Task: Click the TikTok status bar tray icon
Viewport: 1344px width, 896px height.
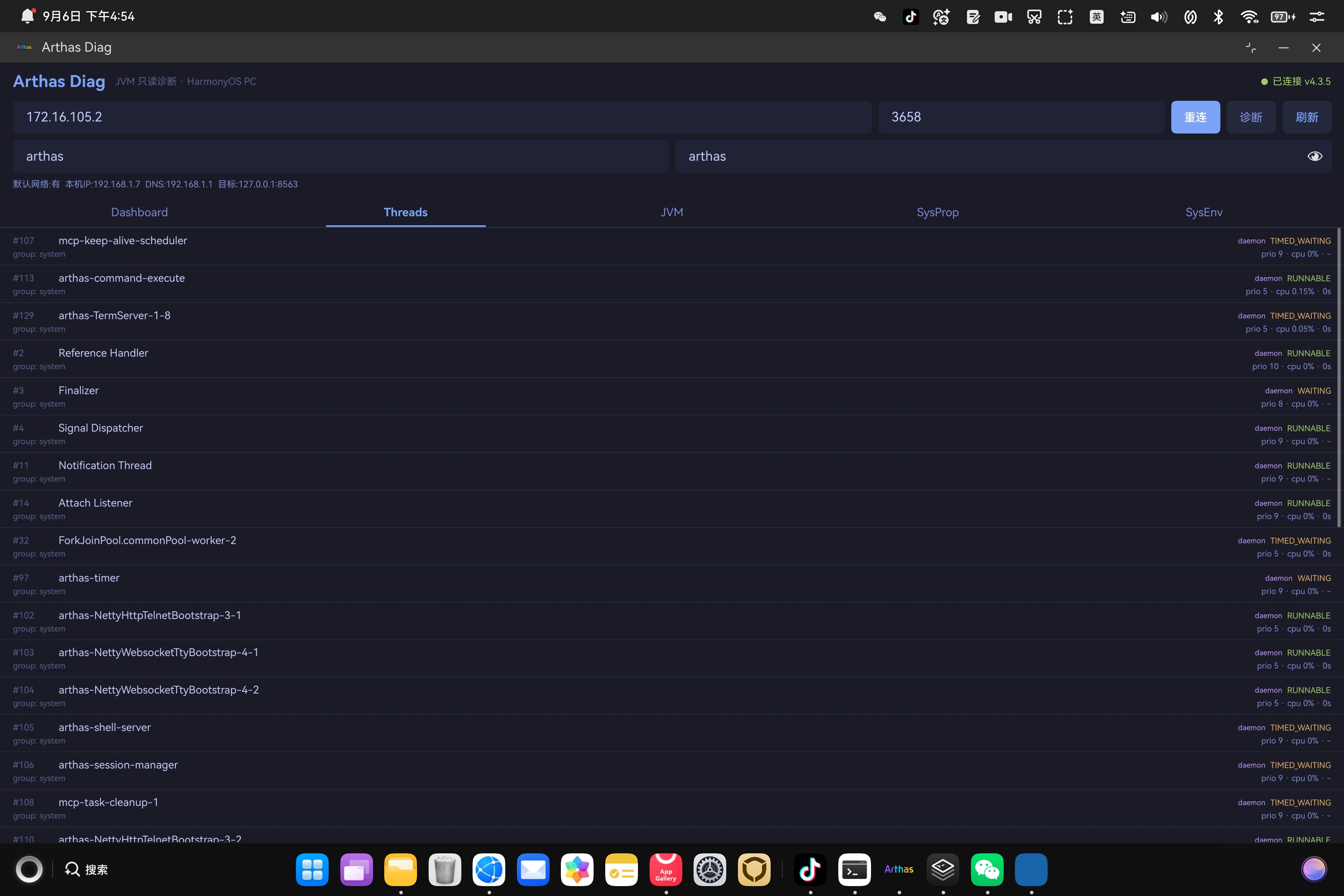Action: (911, 16)
